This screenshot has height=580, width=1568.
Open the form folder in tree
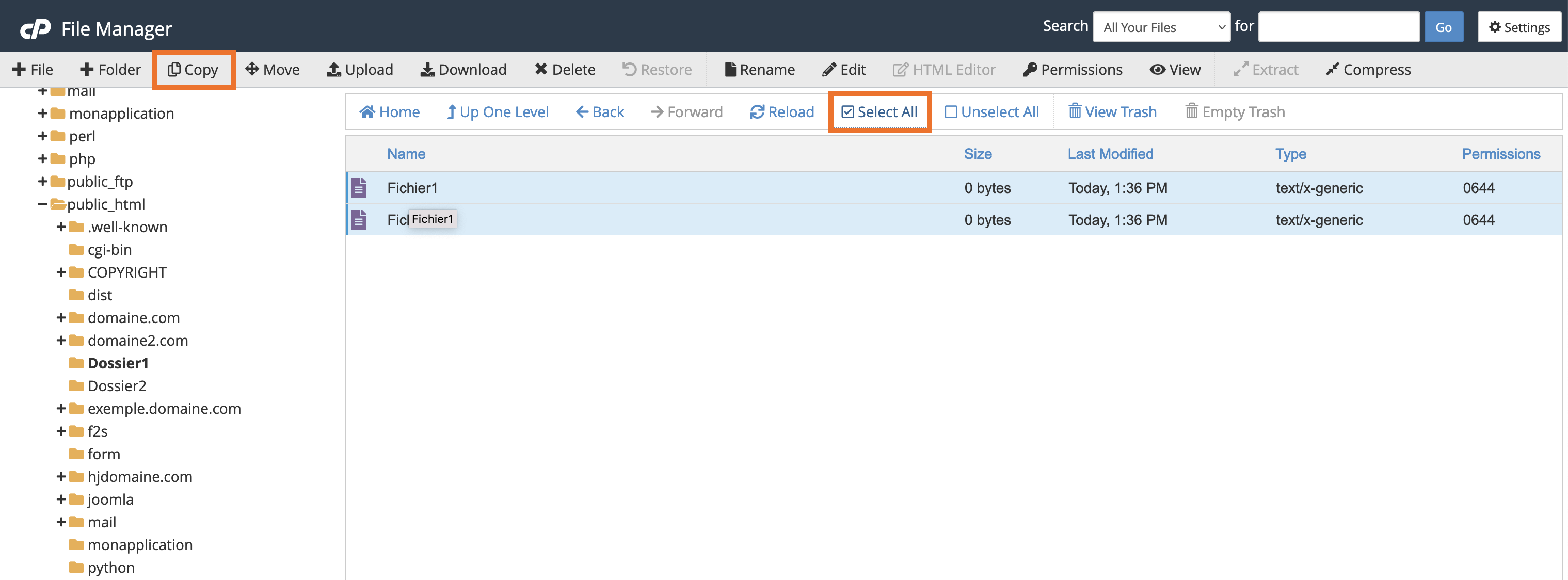(104, 454)
